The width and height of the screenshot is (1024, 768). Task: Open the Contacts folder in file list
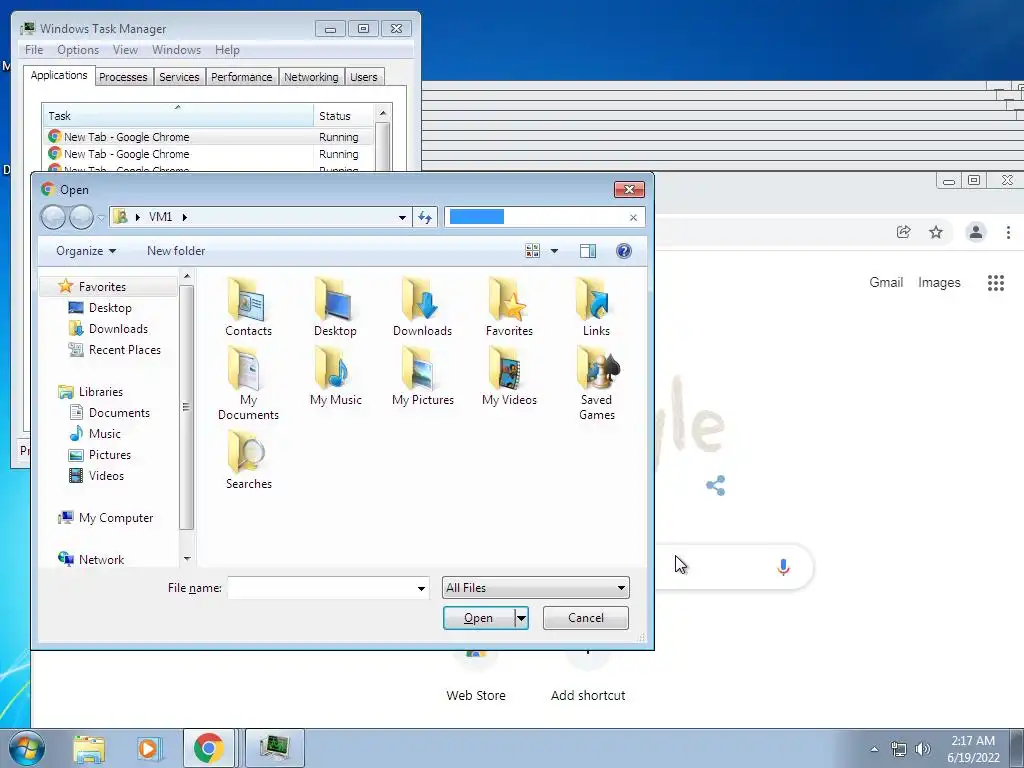[x=248, y=307]
